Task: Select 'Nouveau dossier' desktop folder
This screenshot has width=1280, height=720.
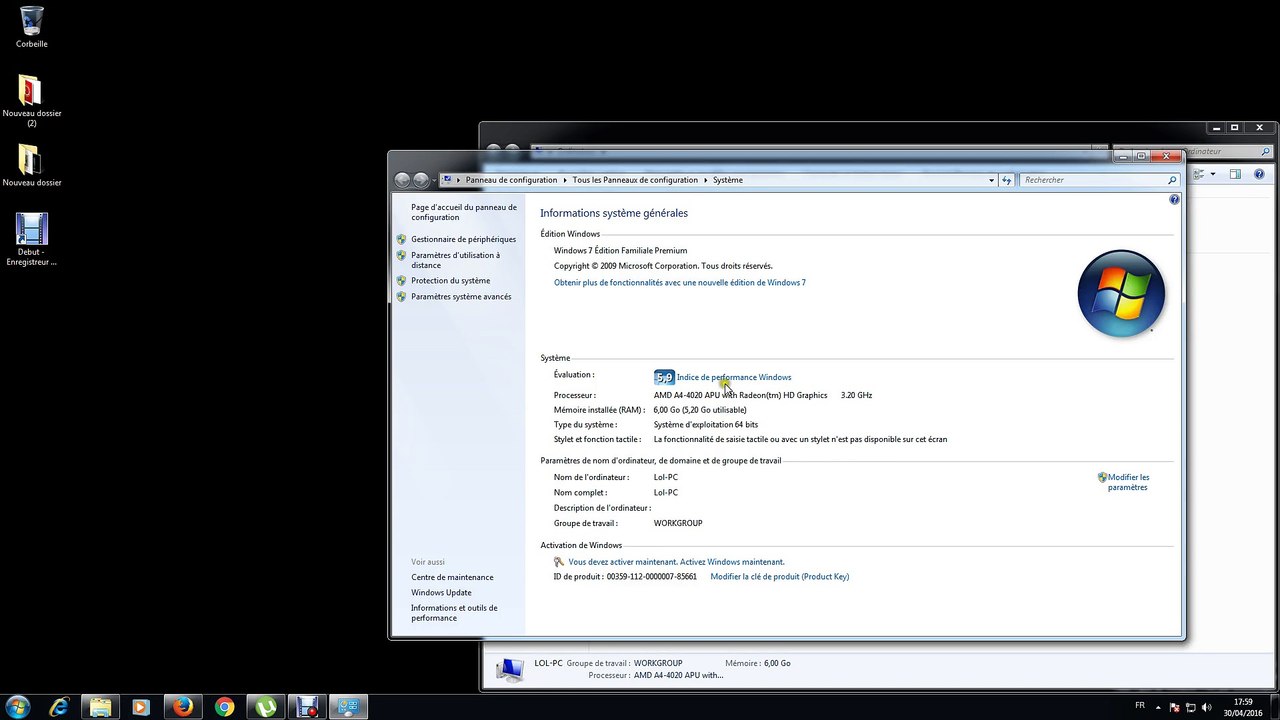Action: pos(32,166)
